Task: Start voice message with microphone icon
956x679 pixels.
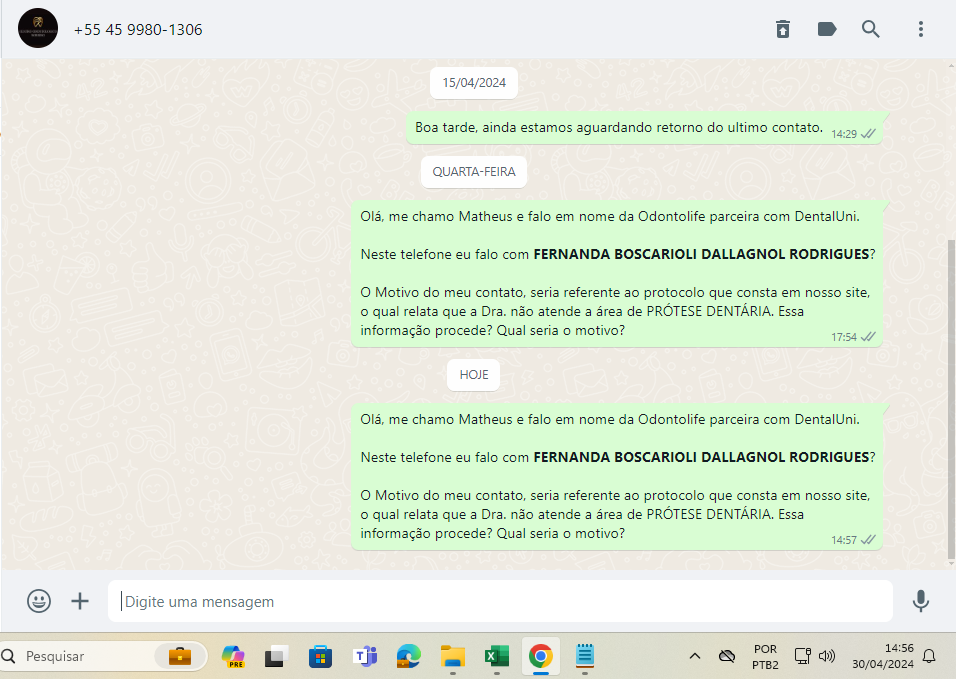Action: pyautogui.click(x=921, y=601)
